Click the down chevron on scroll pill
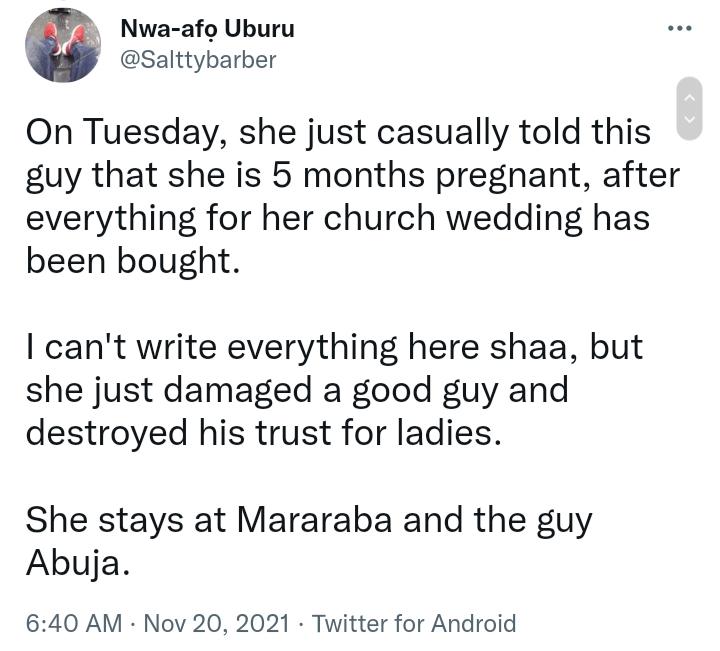720x651 pixels. pos(690,119)
